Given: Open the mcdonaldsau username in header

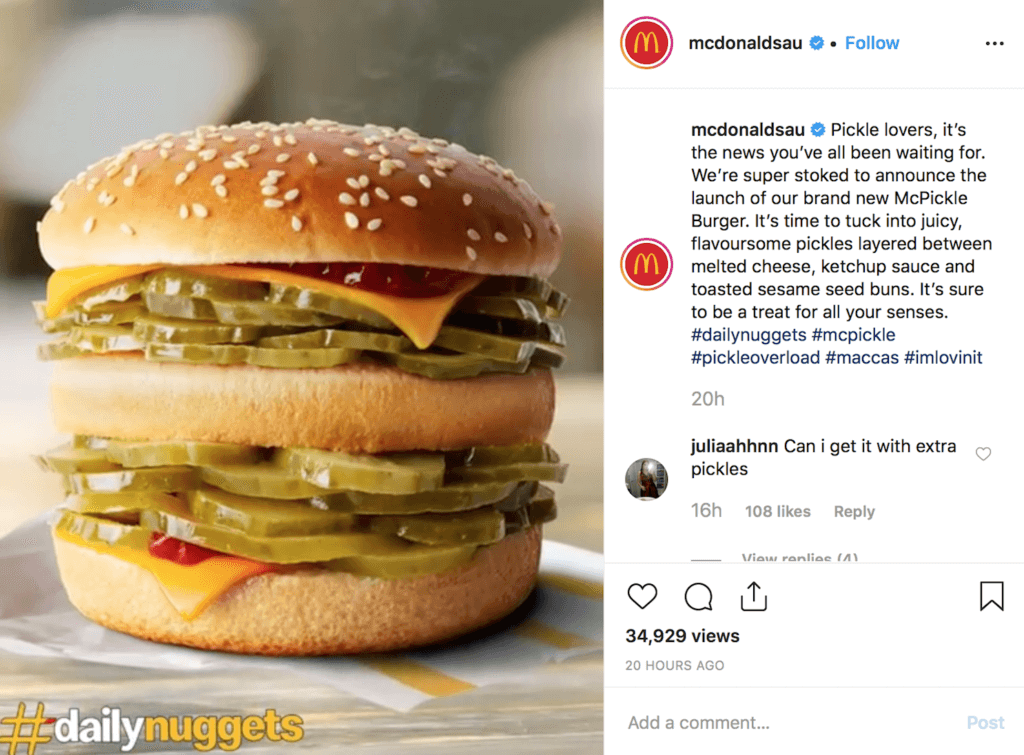Looking at the screenshot, I should click(x=745, y=43).
